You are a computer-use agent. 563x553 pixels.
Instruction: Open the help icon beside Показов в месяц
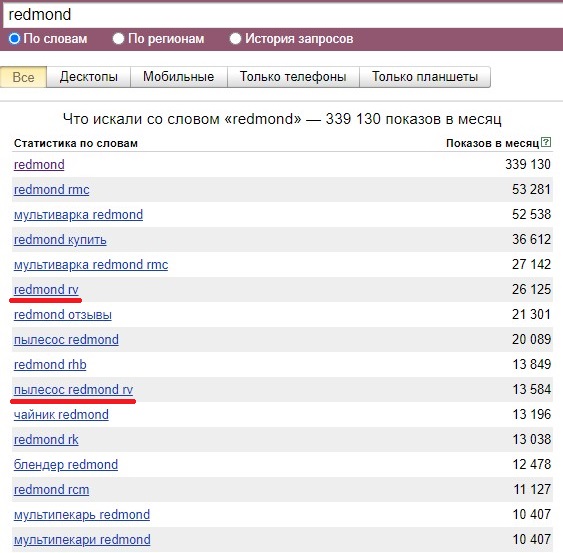pos(546,142)
